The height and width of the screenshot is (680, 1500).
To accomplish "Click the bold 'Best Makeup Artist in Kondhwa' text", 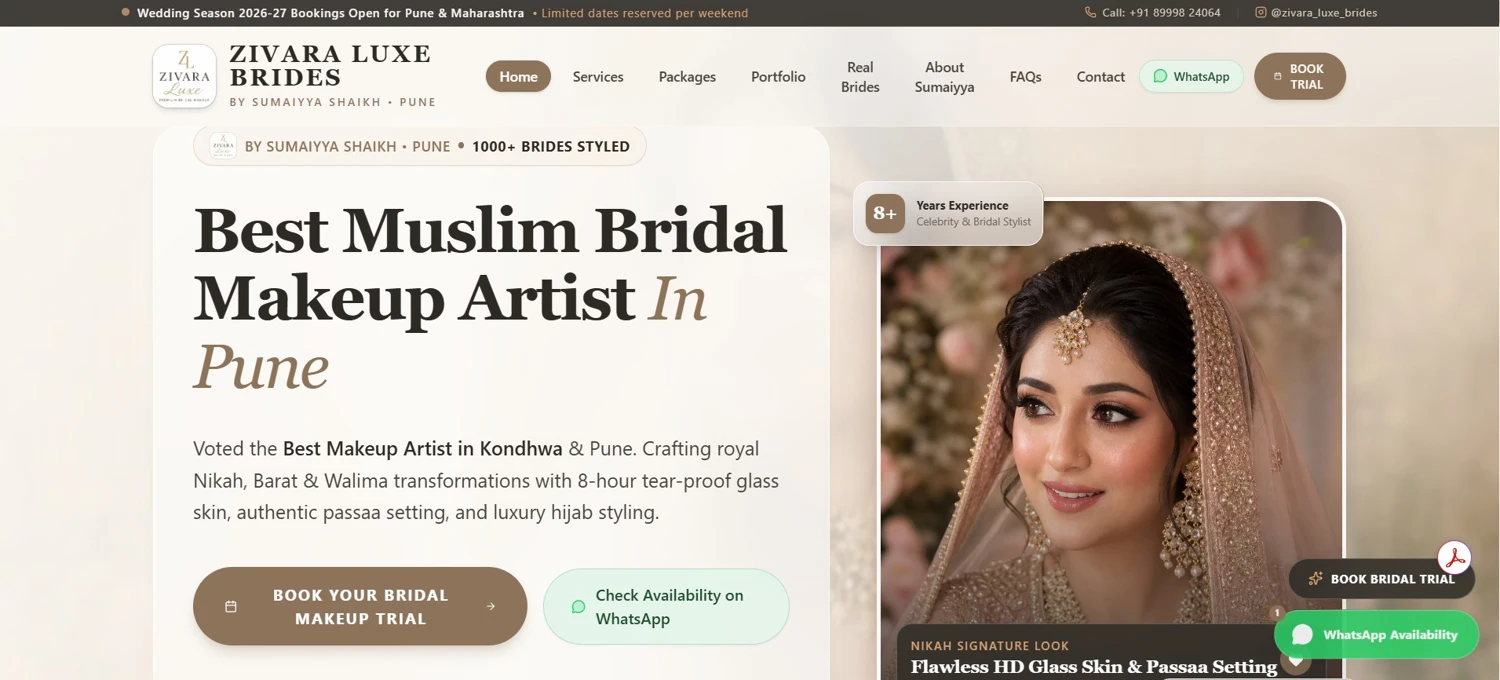I will (423, 448).
